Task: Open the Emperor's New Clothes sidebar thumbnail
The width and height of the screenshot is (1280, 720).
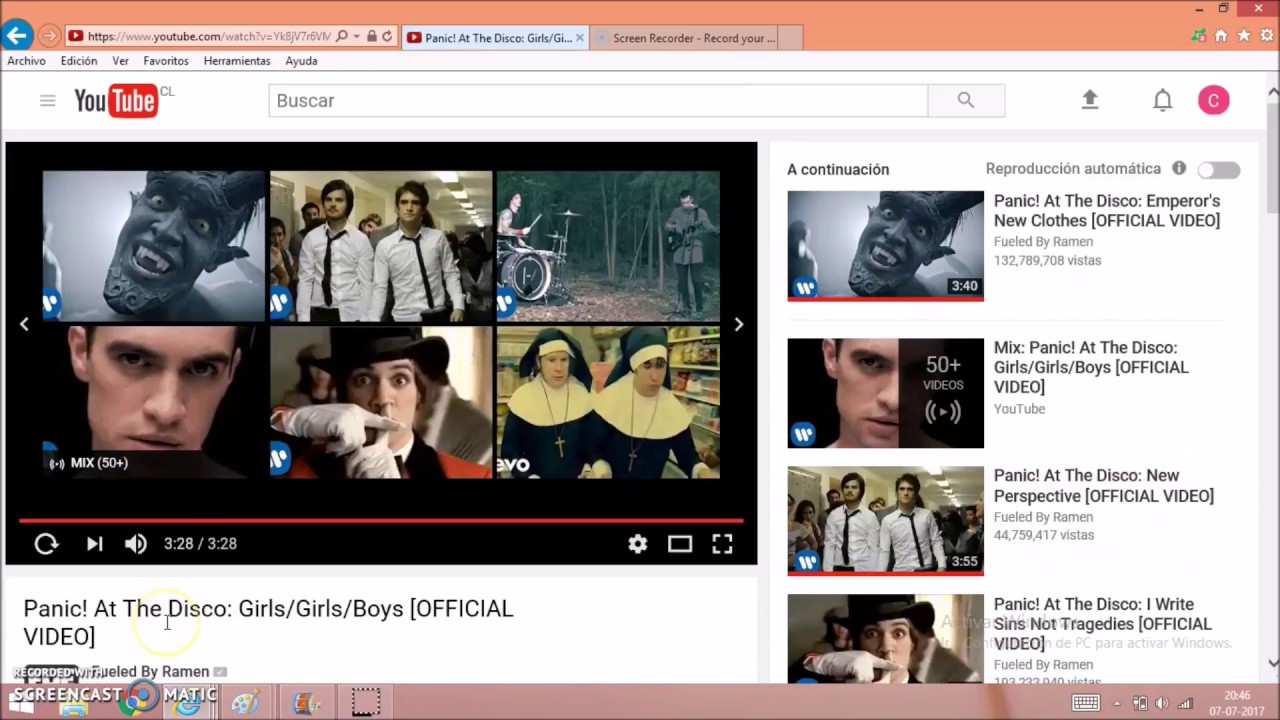Action: pyautogui.click(x=885, y=246)
